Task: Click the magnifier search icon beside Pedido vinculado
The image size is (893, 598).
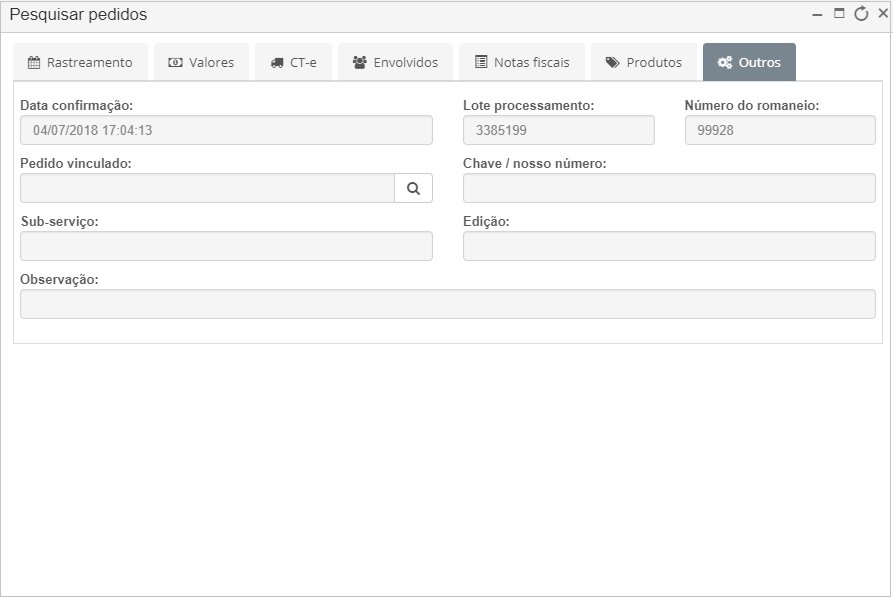Action: [413, 188]
